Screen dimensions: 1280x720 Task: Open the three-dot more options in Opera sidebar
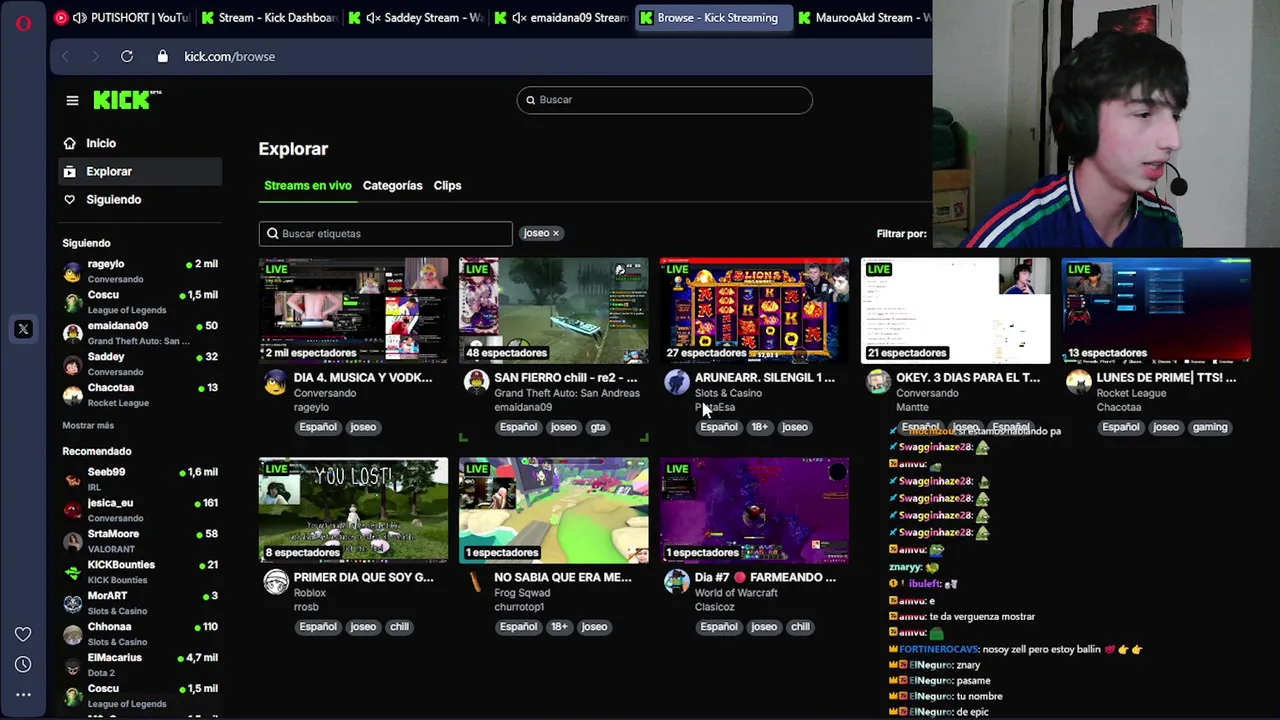point(23,694)
